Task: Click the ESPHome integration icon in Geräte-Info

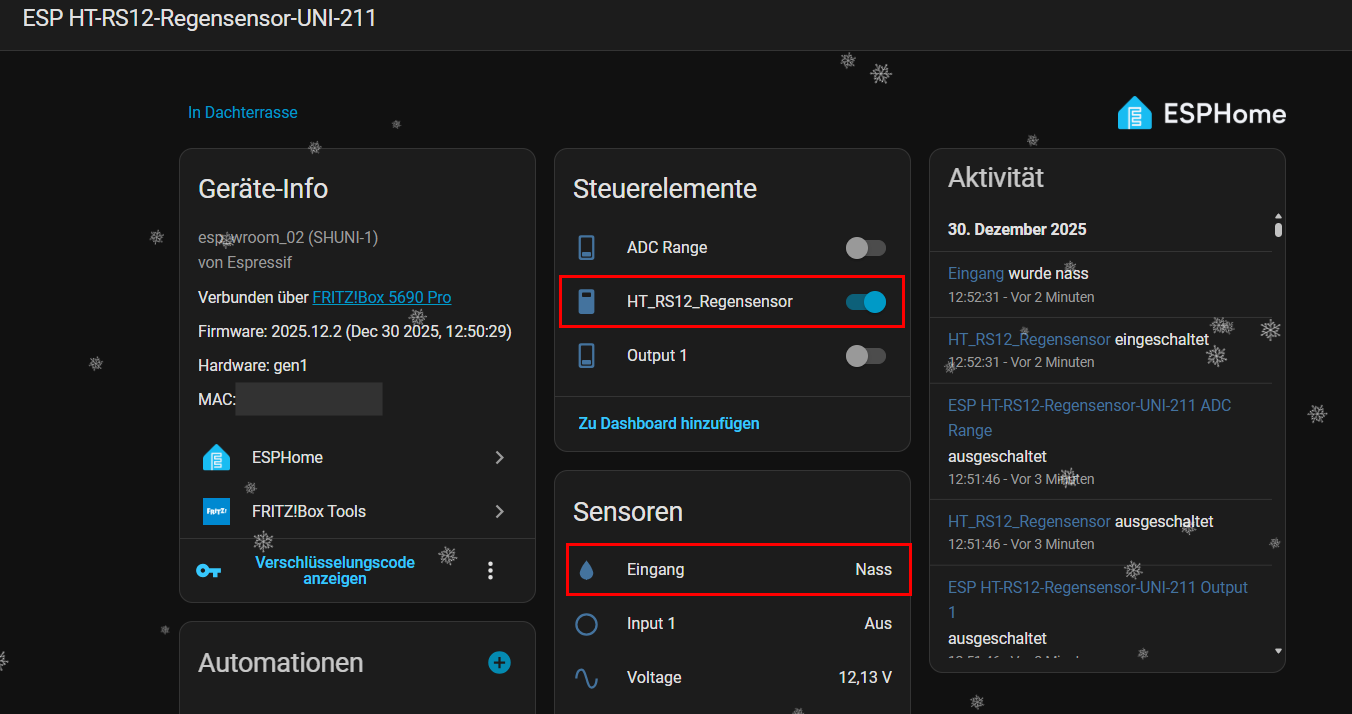Action: pos(216,458)
